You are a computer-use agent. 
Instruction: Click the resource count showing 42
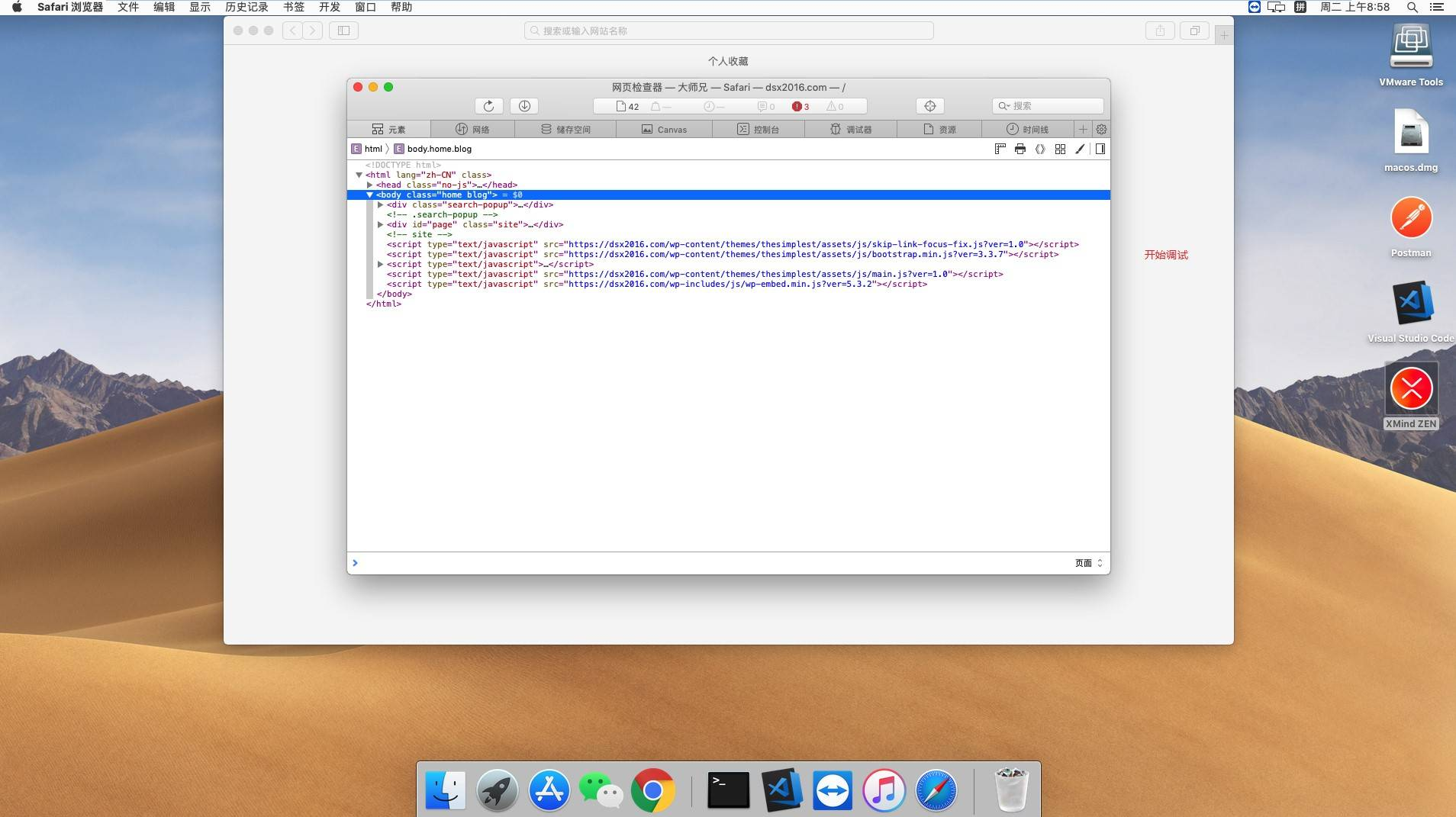(x=627, y=107)
